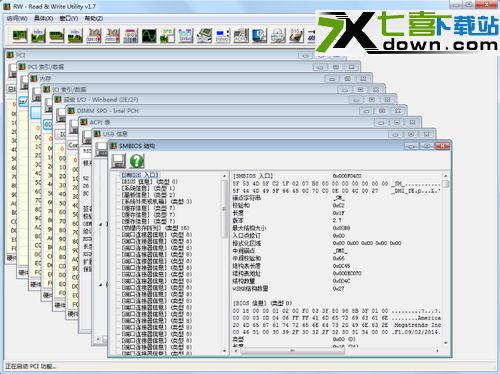
Task: Open the sine wave clock generator icon
Action: tap(149, 36)
